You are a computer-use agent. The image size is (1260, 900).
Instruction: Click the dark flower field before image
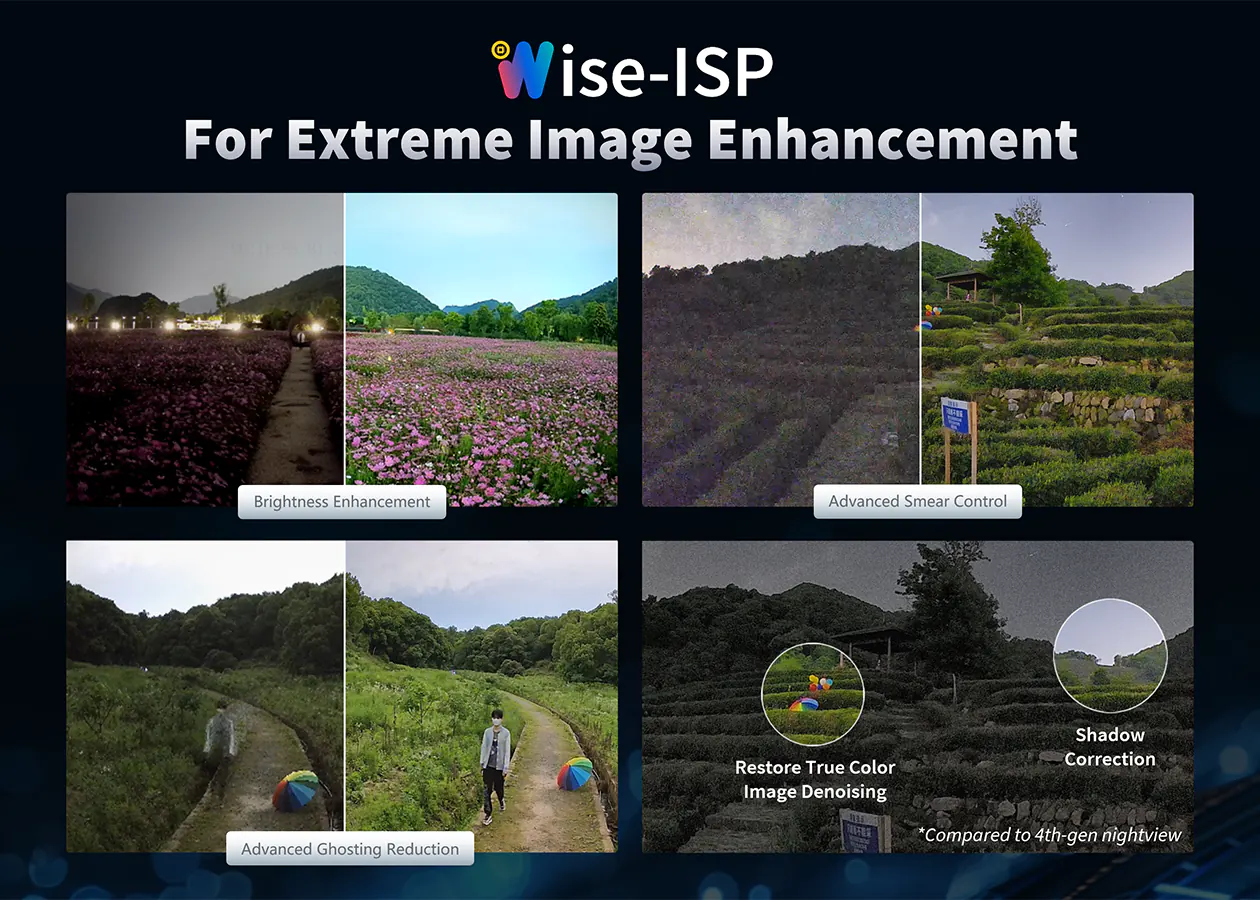(205, 349)
